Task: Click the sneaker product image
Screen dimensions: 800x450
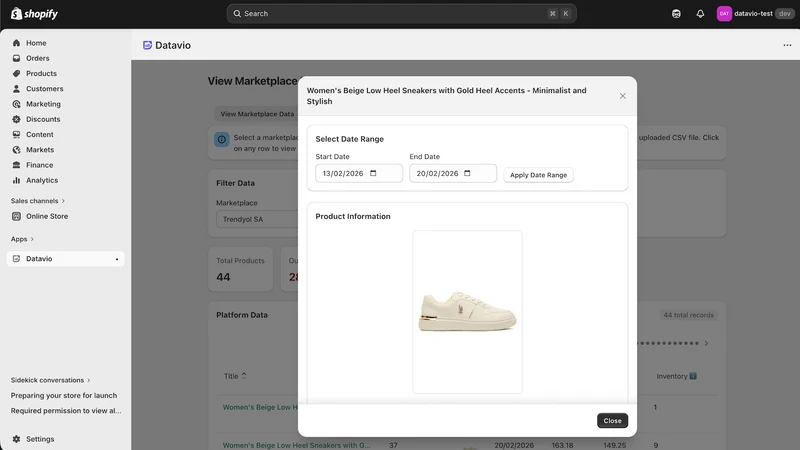Action: pos(467,312)
